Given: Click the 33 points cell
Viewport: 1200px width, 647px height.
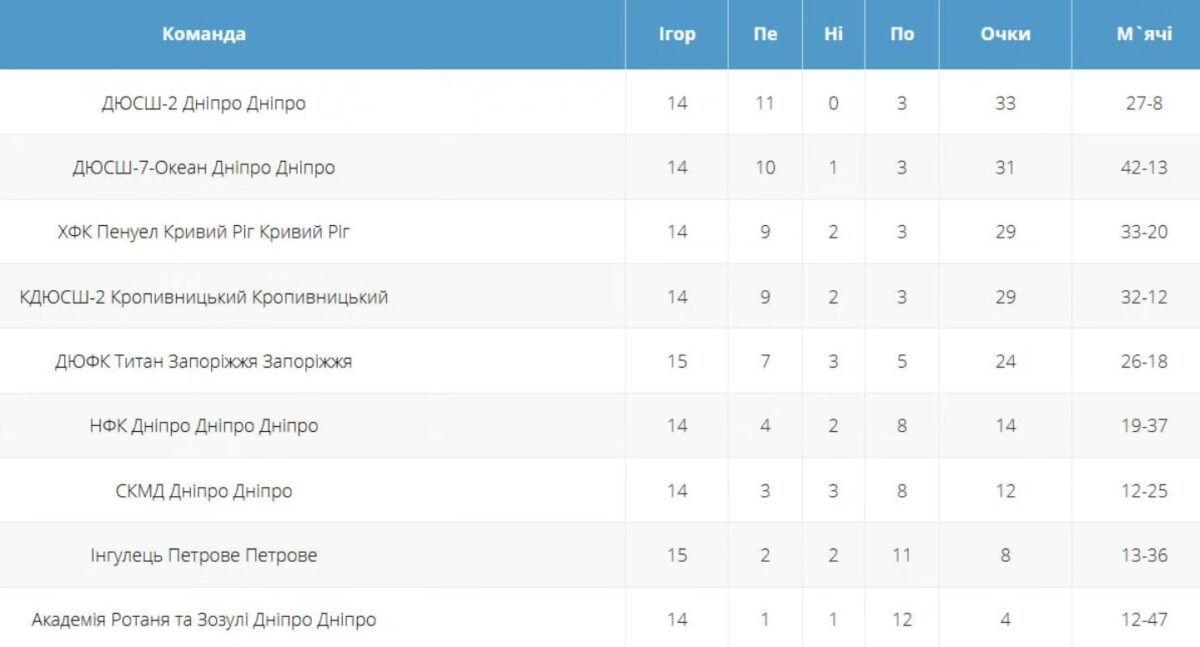Looking at the screenshot, I should (x=1005, y=103).
